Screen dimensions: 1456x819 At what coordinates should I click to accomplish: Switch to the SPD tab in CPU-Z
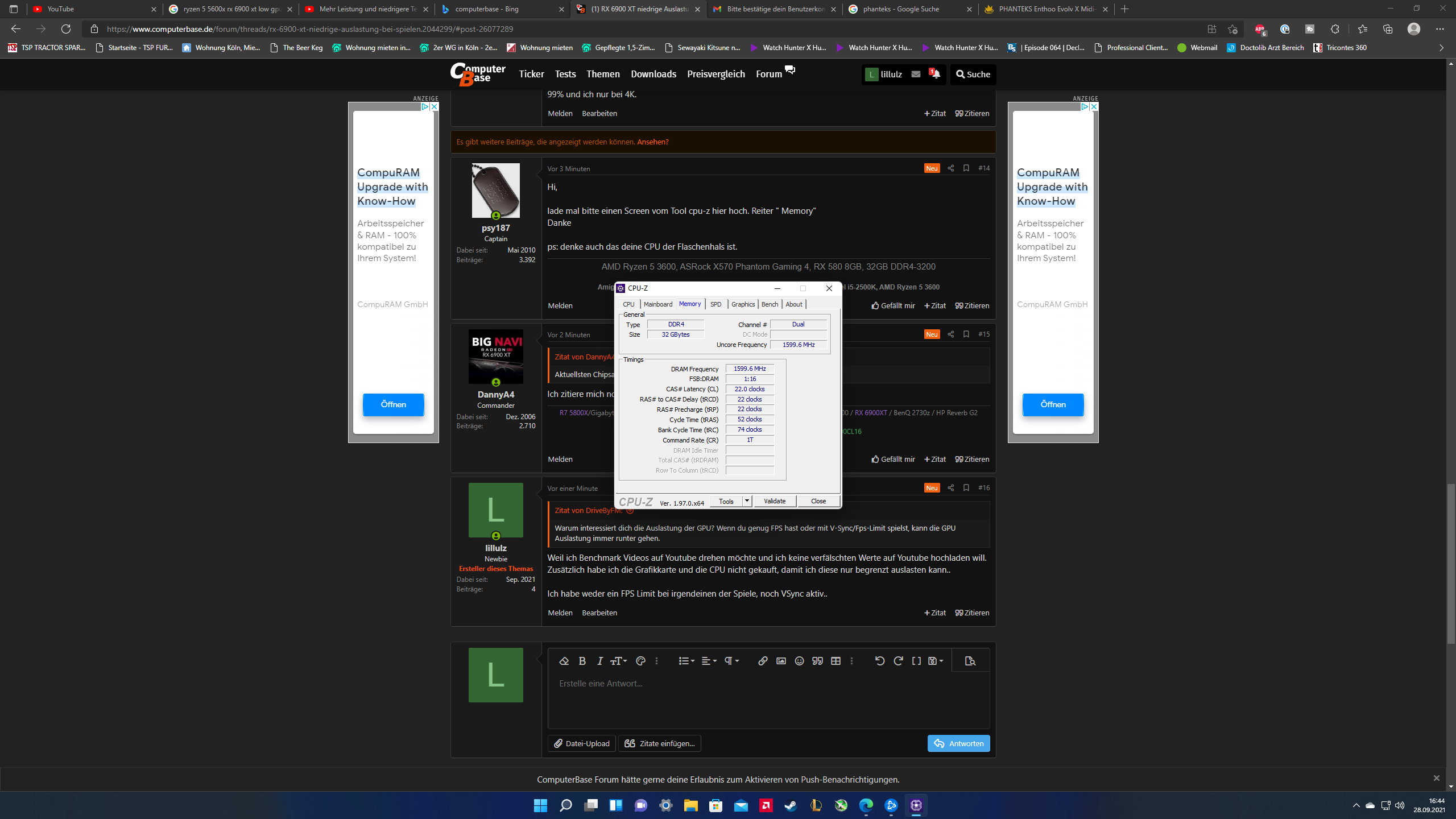[715, 304]
